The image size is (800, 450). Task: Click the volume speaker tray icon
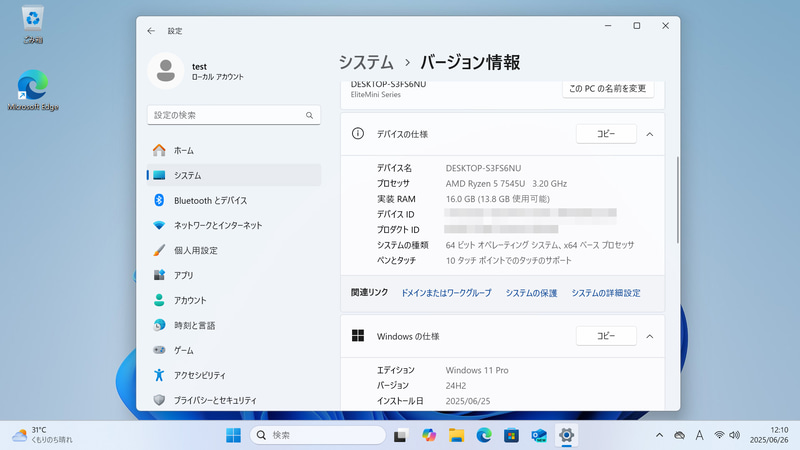(734, 435)
